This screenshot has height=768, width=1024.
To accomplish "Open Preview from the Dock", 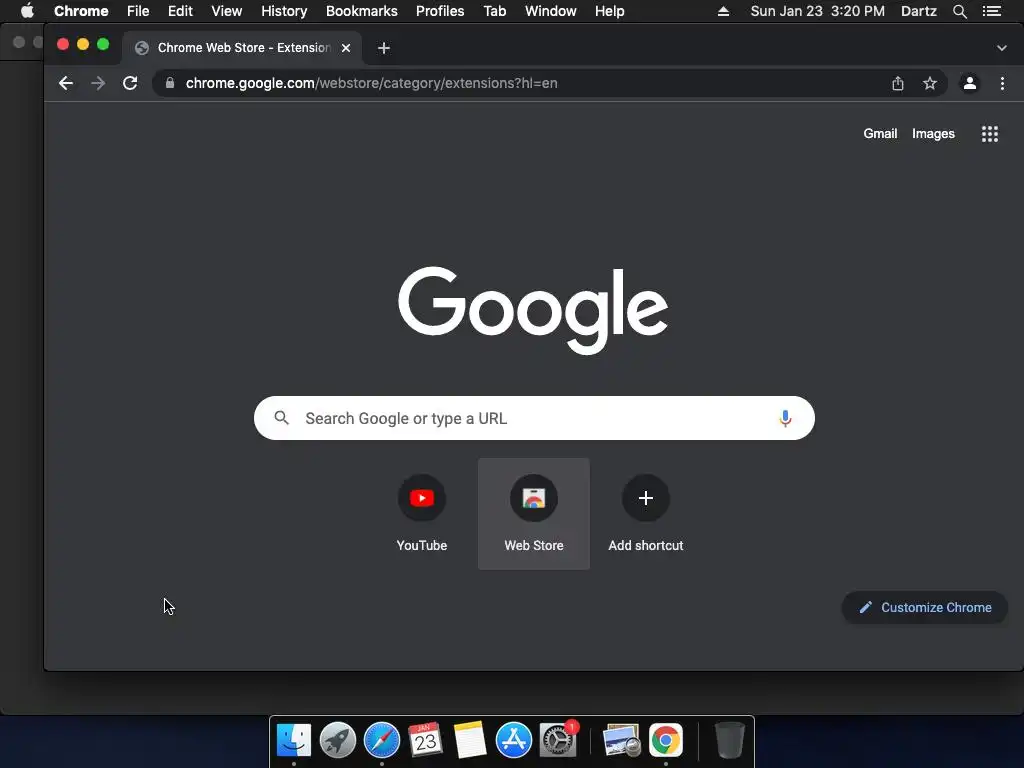I will pos(622,740).
